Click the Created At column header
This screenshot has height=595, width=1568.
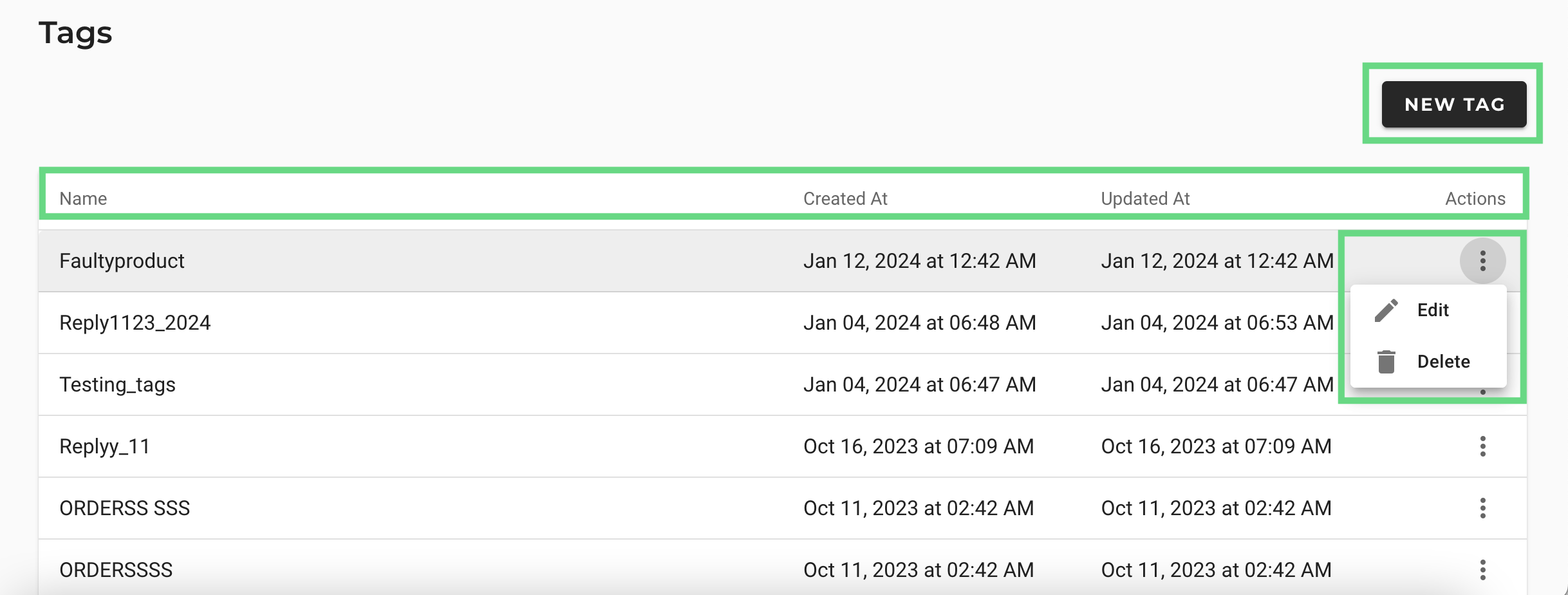[845, 199]
